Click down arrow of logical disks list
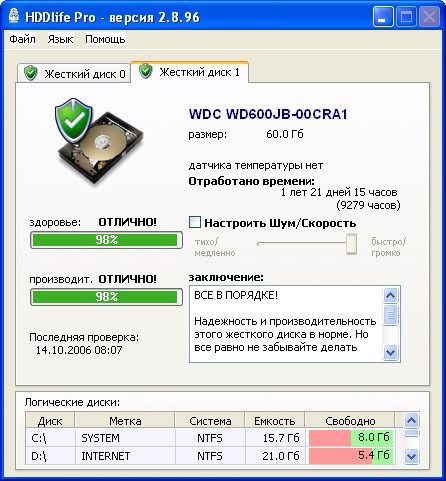Image resolution: width=446 pixels, height=481 pixels. click(x=411, y=456)
